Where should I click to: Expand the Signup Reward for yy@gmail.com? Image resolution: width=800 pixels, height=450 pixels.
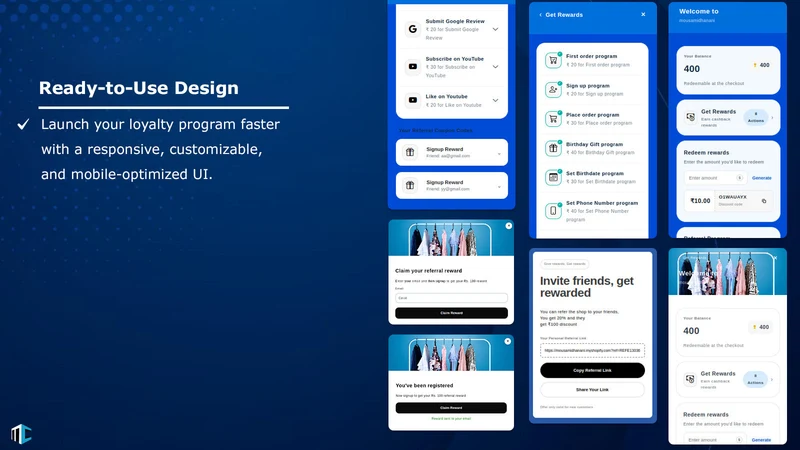pos(498,187)
